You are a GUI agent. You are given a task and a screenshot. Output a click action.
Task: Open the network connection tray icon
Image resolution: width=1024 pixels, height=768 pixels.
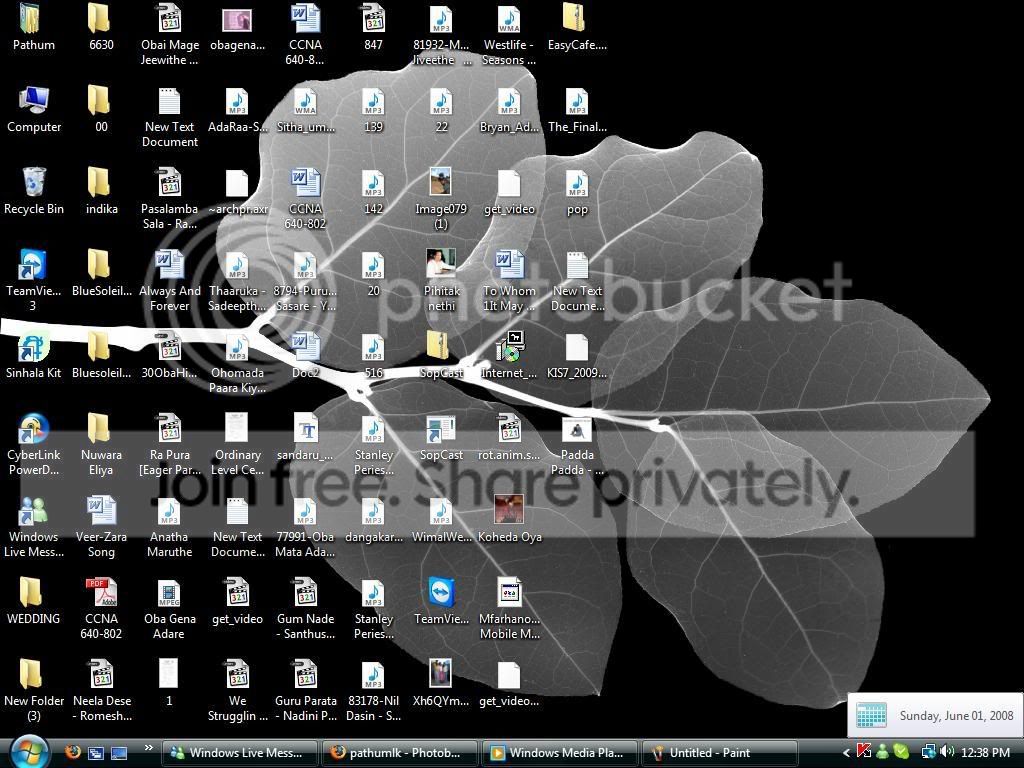click(x=927, y=752)
